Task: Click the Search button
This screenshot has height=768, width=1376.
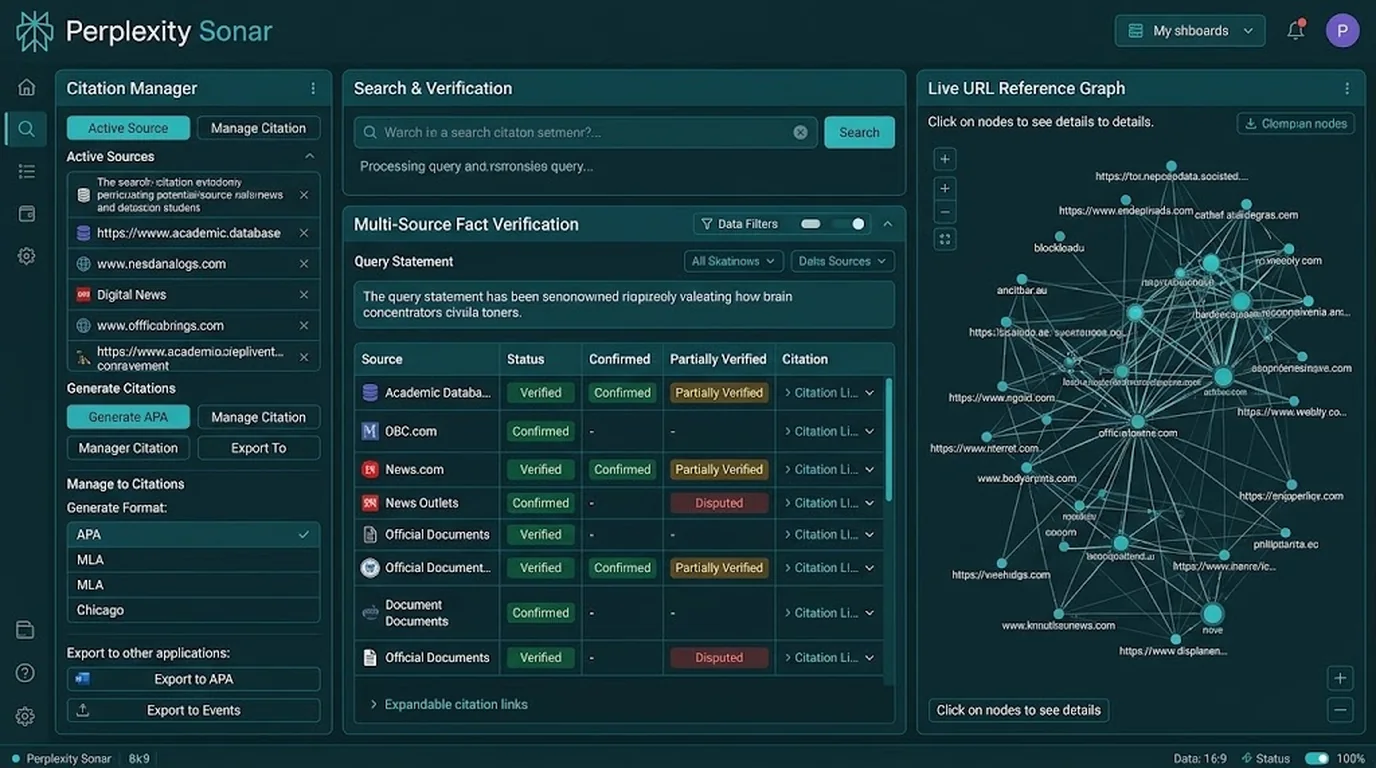Action: click(859, 132)
